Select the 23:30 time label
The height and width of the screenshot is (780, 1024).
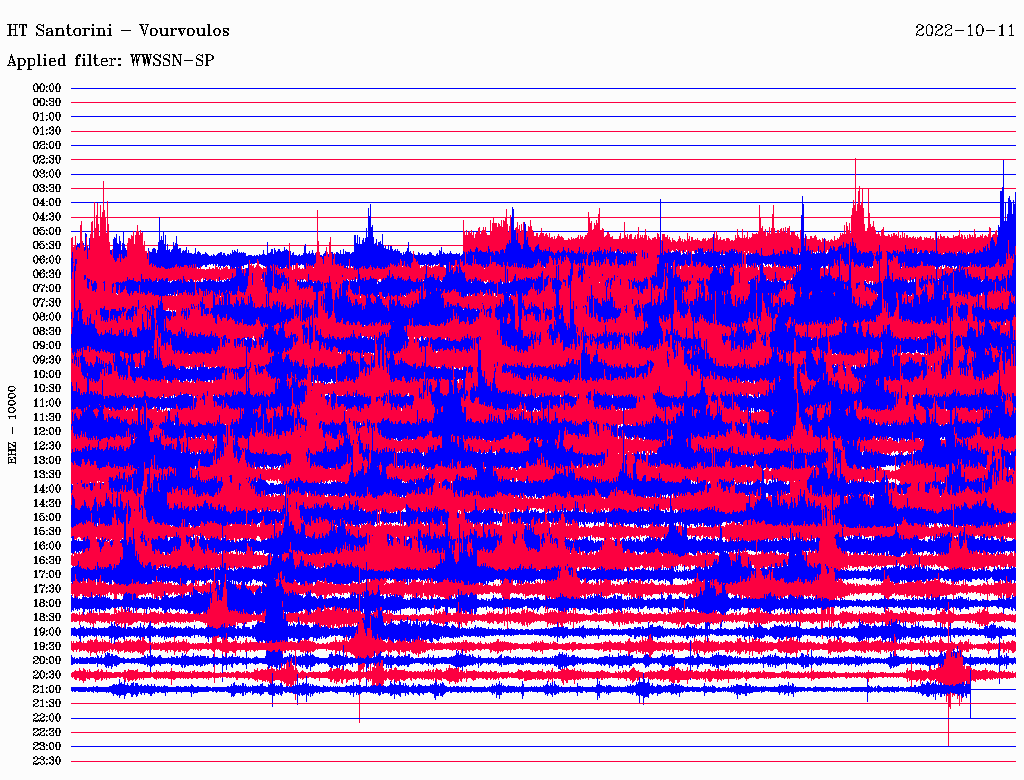(47, 761)
